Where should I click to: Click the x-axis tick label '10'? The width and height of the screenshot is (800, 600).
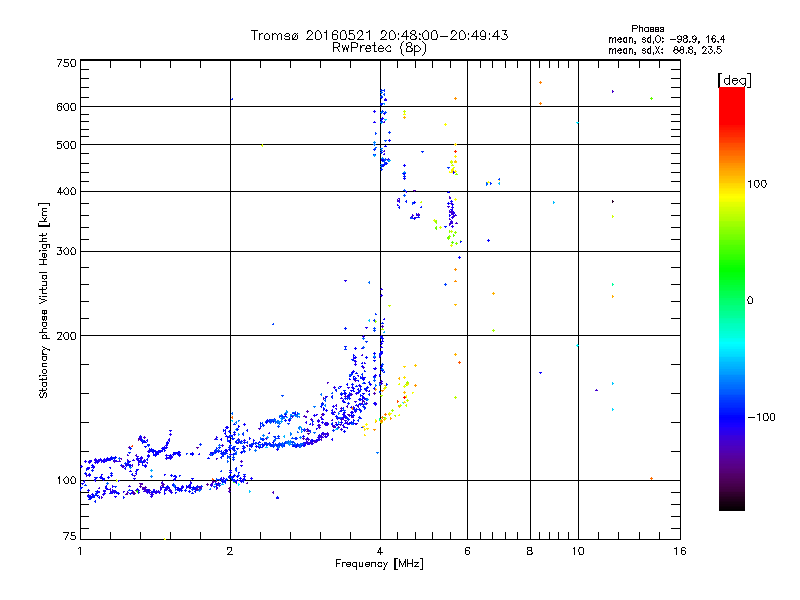578,551
